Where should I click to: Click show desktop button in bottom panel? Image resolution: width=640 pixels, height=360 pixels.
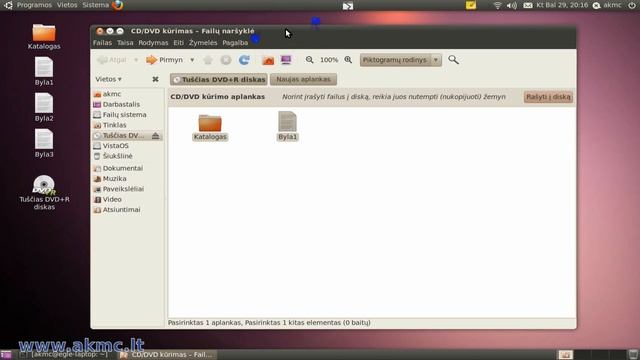point(6,355)
